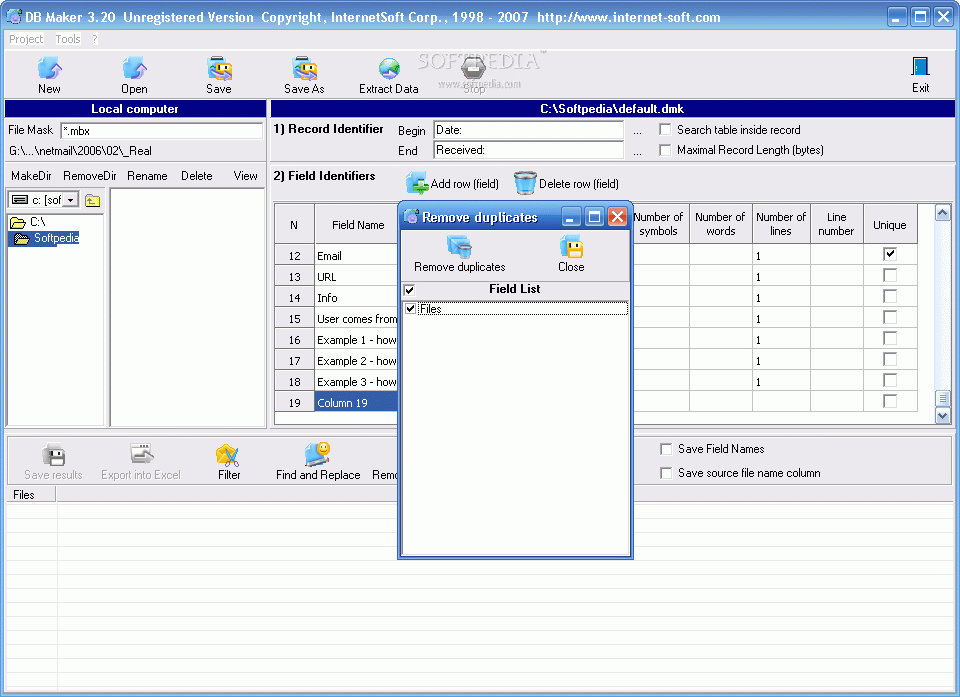Click the Unique column header
The height and width of the screenshot is (697, 960).
click(x=890, y=225)
